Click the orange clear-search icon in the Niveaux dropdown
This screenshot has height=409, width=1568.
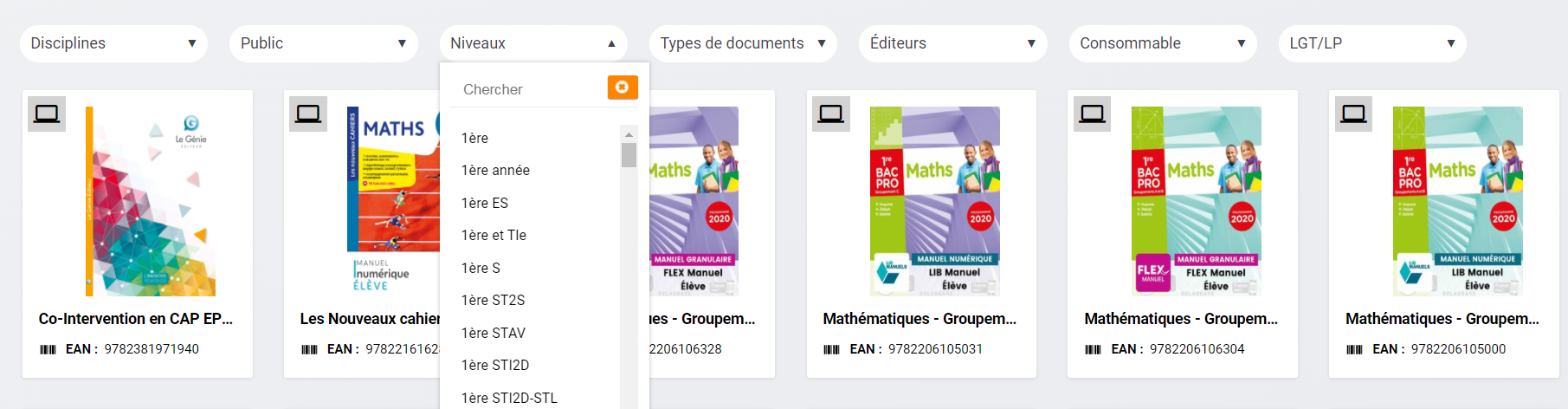click(x=623, y=88)
